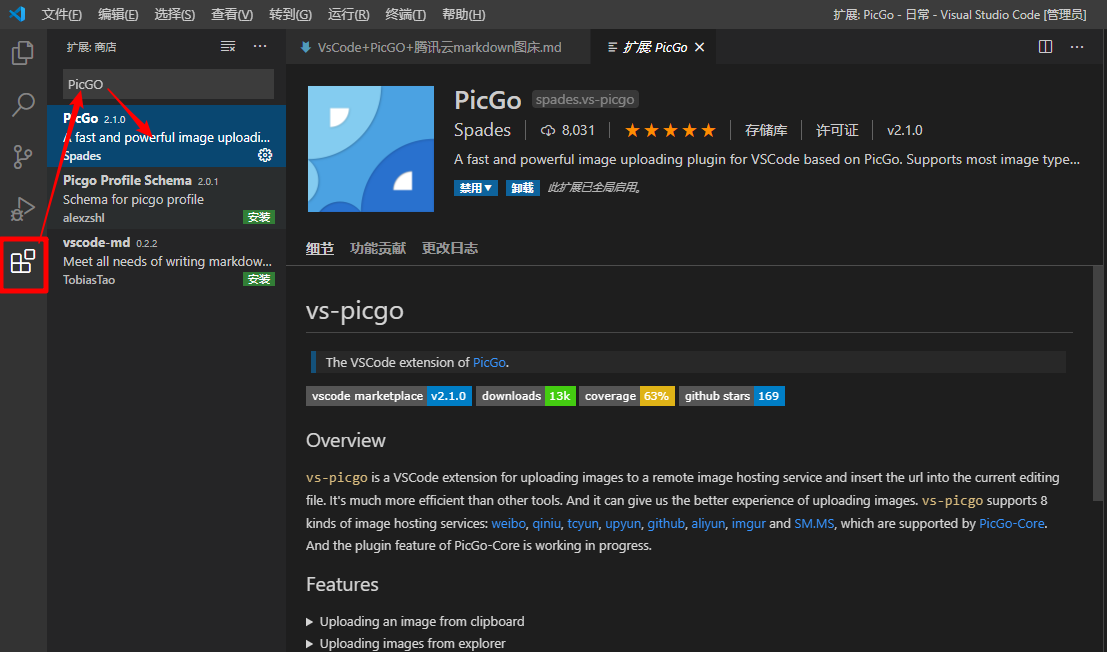1107x652 pixels.
Task: Open the weibo hosting link
Action: tap(508, 524)
